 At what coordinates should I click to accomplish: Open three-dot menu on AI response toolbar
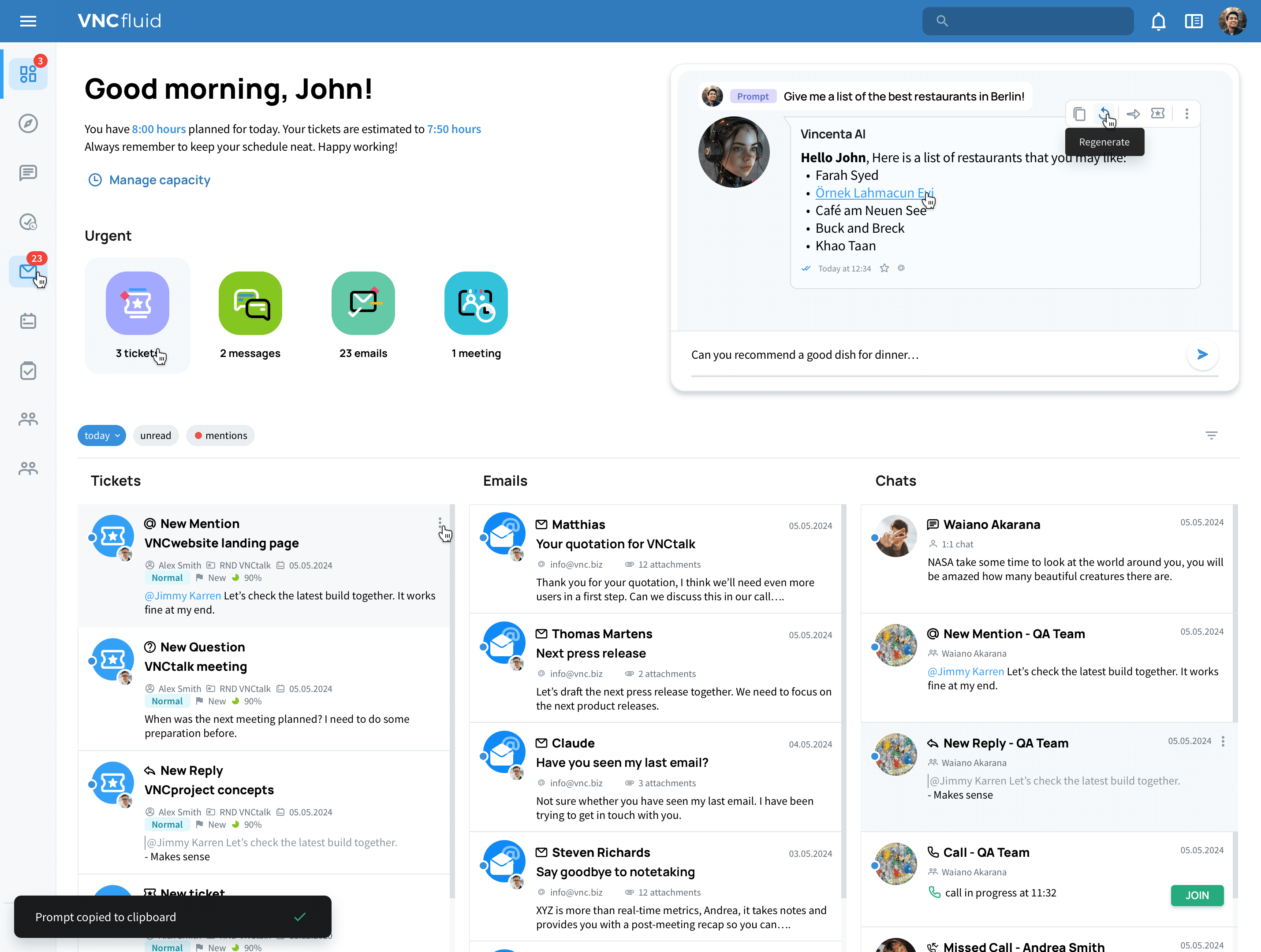pyautogui.click(x=1187, y=114)
